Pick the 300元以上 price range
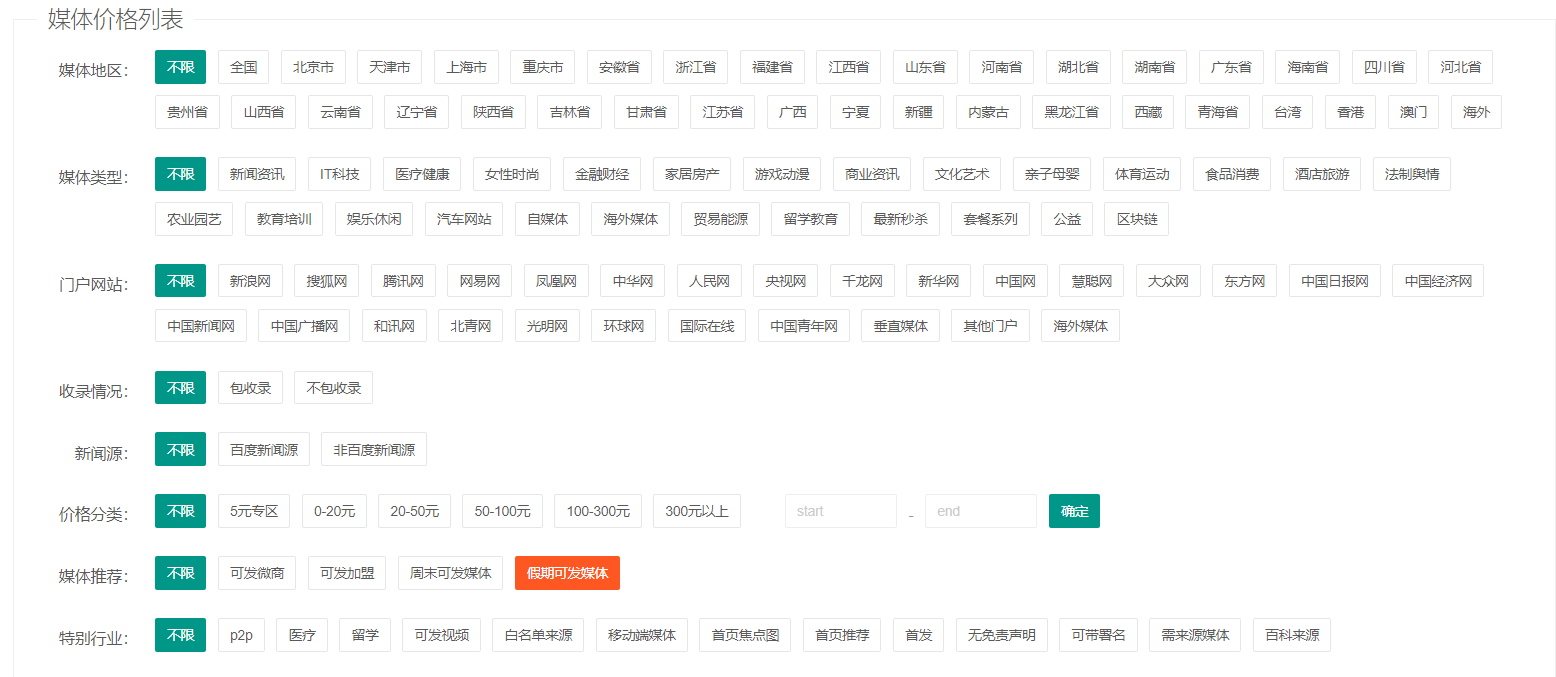Viewport: 1556px width, 677px height. click(x=697, y=511)
